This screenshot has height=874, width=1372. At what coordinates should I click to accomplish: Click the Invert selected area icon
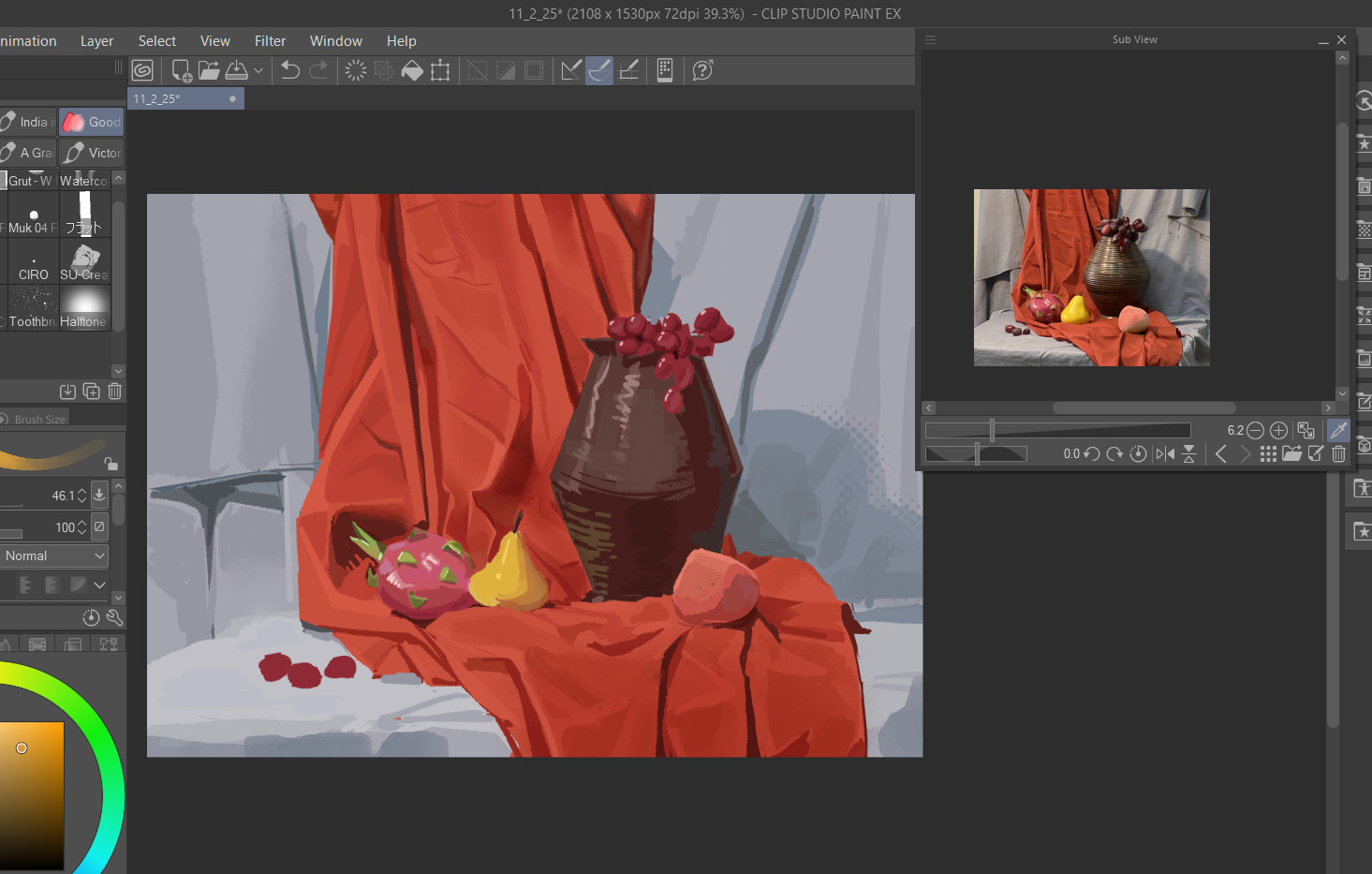tap(506, 70)
